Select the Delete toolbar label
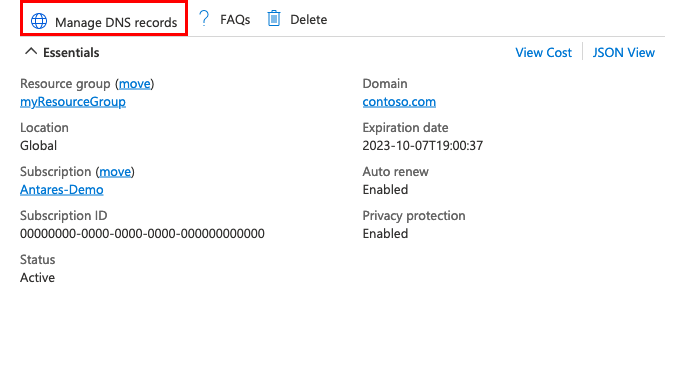Screen dimensions: 685x369 pyautogui.click(x=308, y=20)
